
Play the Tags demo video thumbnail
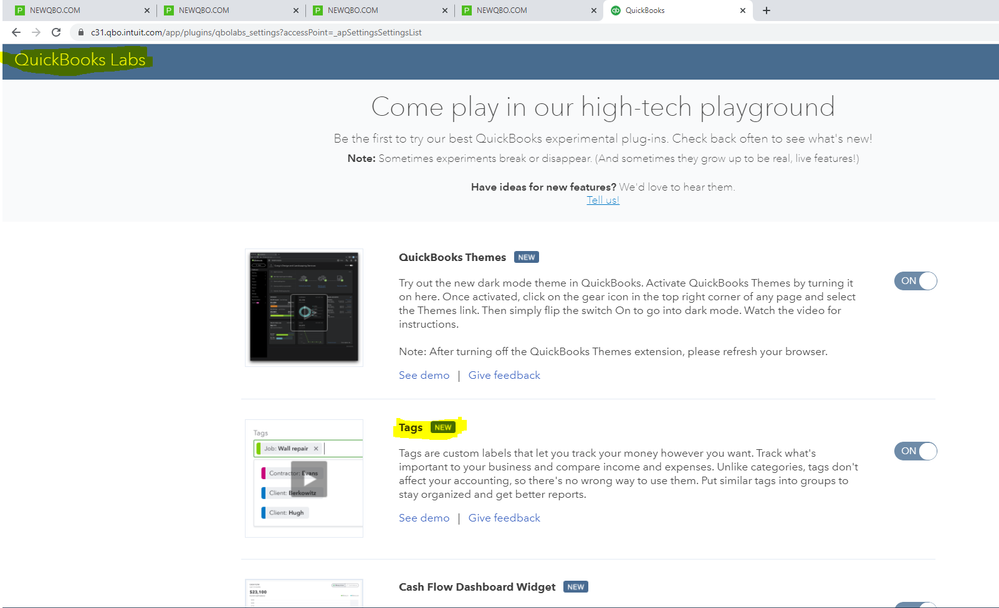coord(308,479)
